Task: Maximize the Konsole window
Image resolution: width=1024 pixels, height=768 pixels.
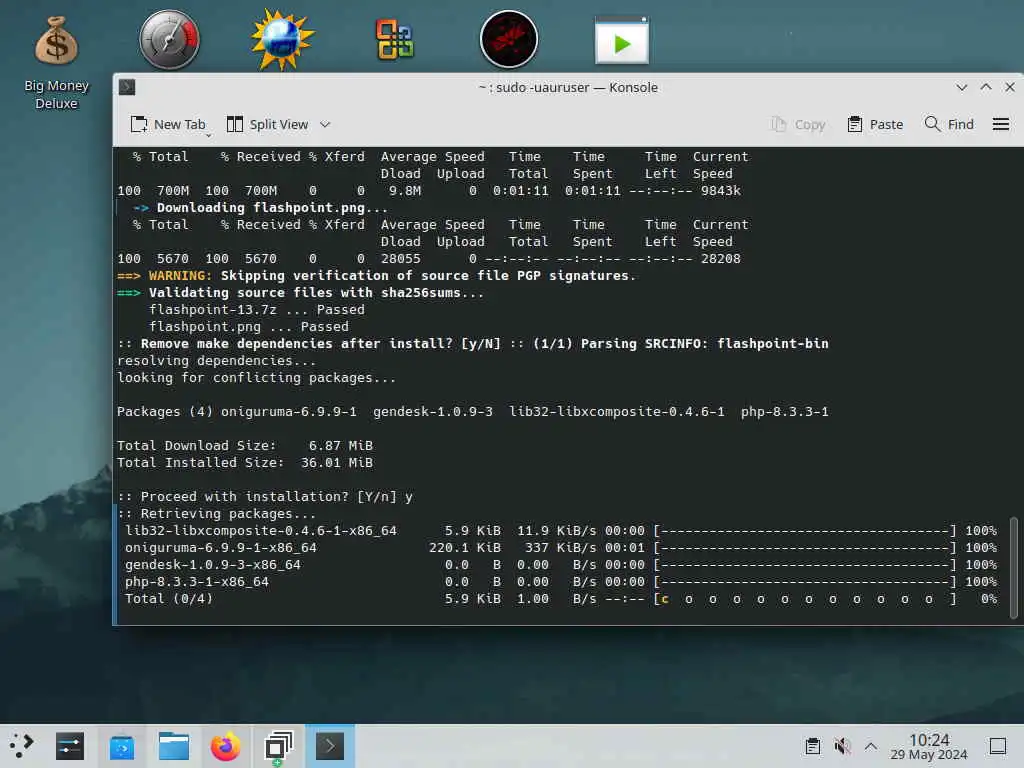Action: pos(985,87)
